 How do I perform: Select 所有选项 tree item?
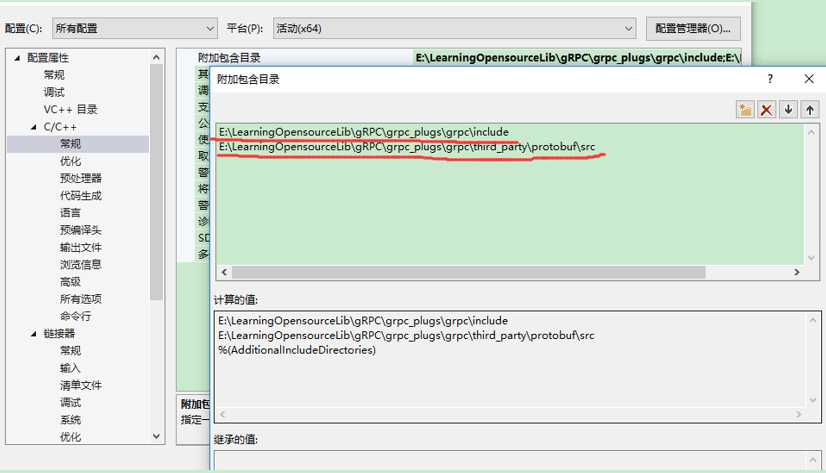tap(81, 299)
